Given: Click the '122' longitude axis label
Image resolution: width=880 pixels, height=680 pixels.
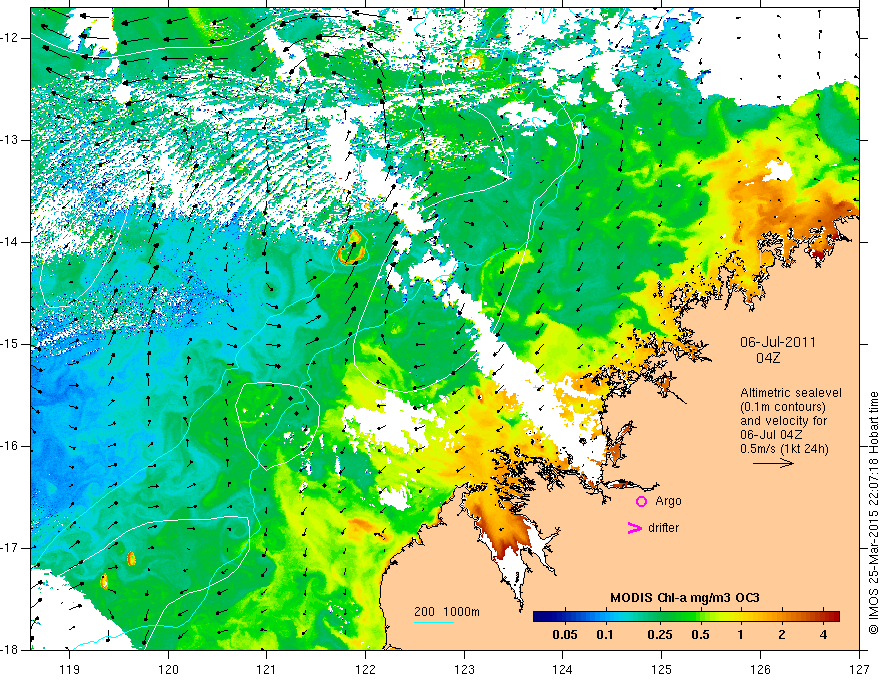Looking at the screenshot, I should click(x=365, y=669).
